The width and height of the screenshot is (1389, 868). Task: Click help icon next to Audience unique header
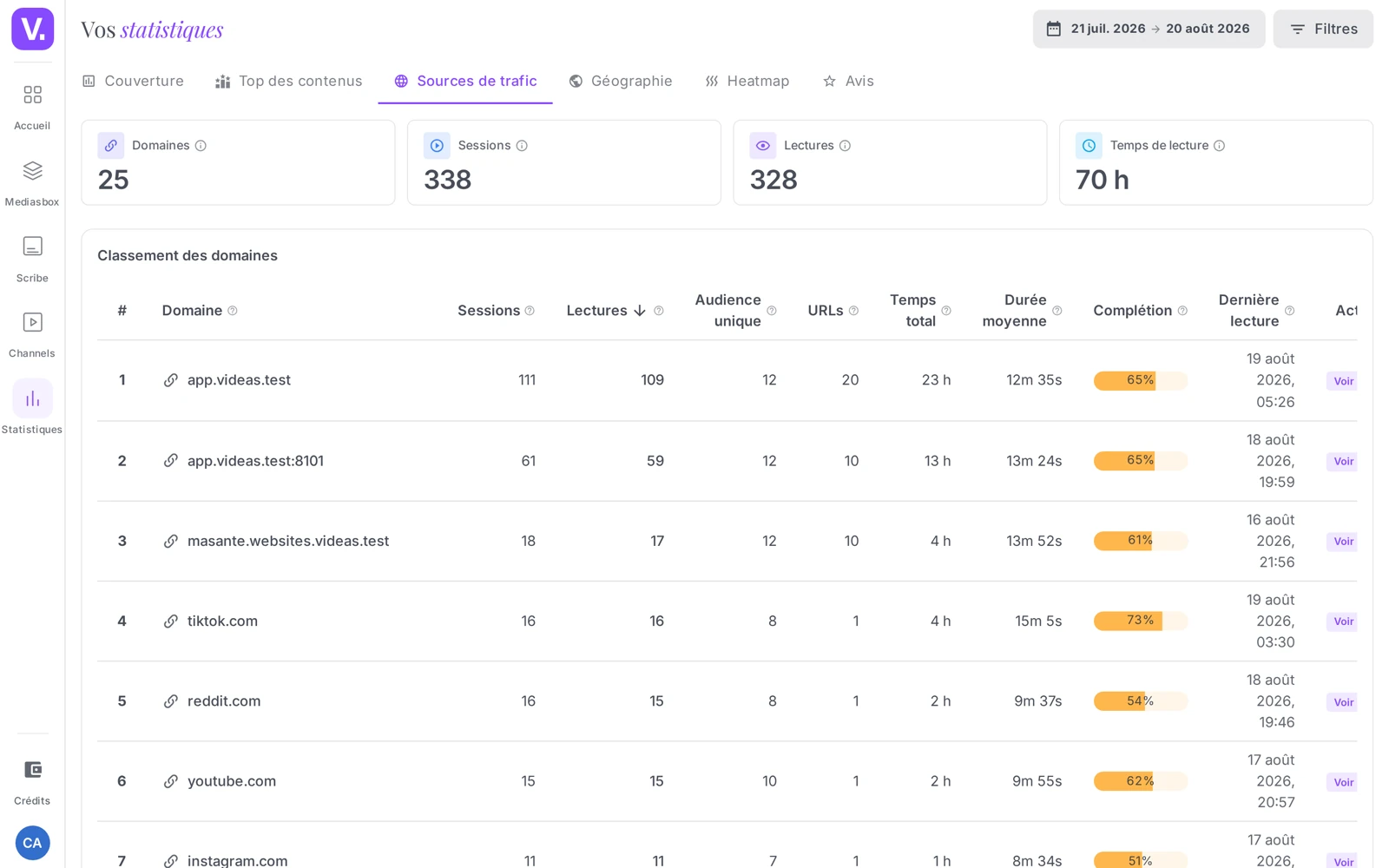tap(771, 311)
